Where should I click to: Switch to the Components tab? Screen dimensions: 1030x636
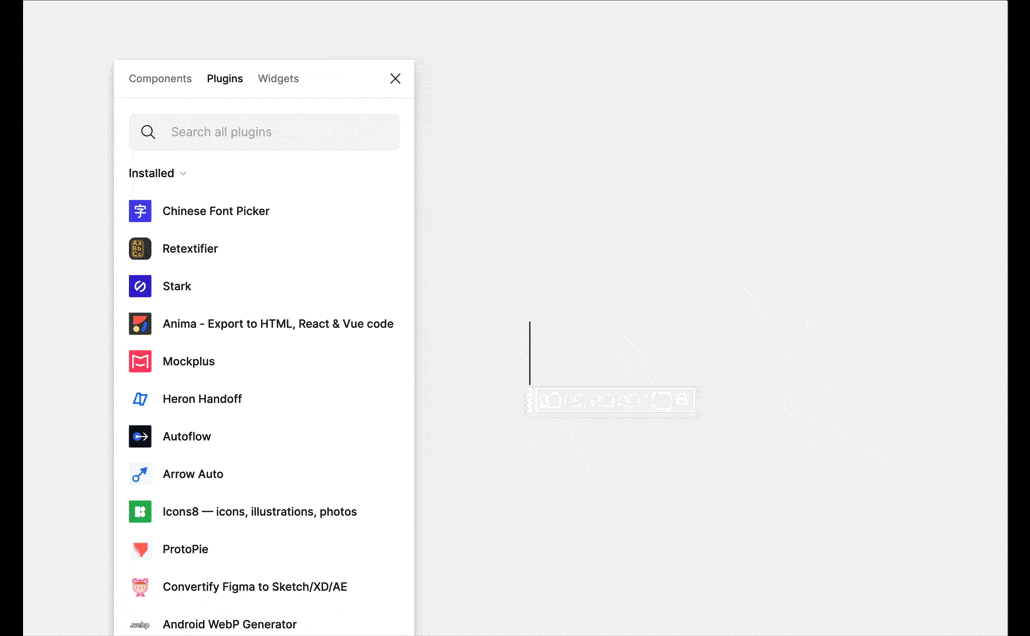point(160,78)
